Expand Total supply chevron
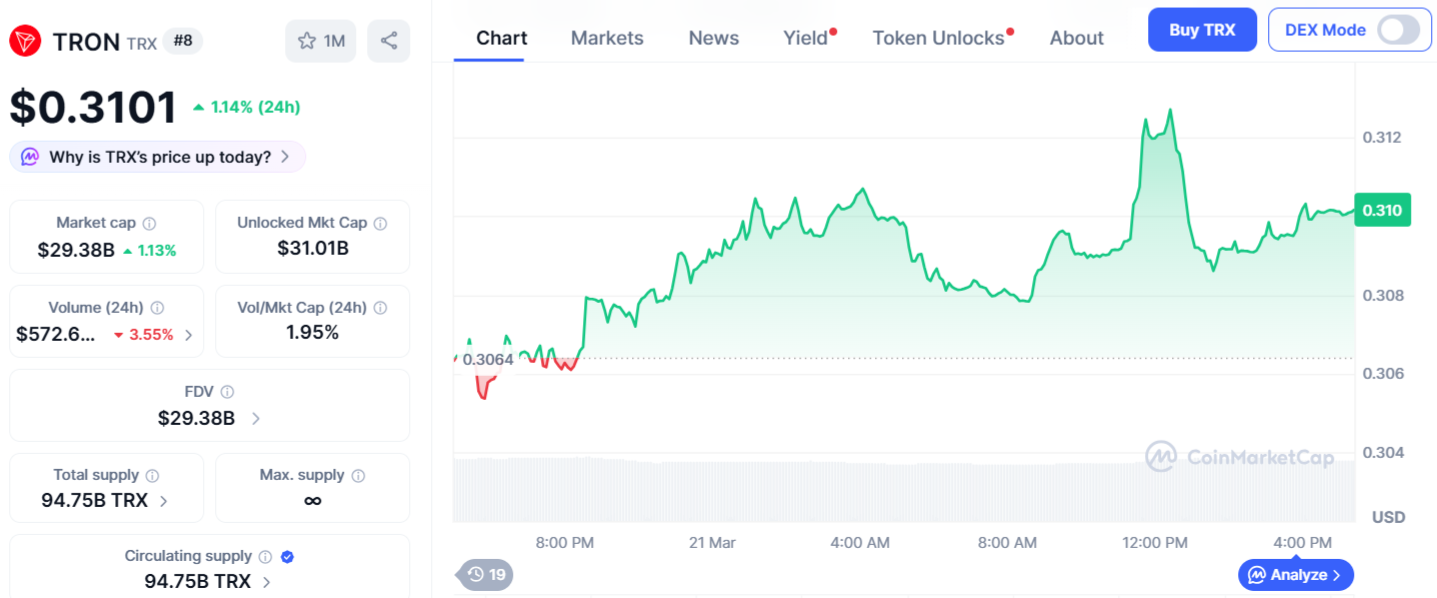This screenshot has height=598, width=1437. pyautogui.click(x=164, y=501)
